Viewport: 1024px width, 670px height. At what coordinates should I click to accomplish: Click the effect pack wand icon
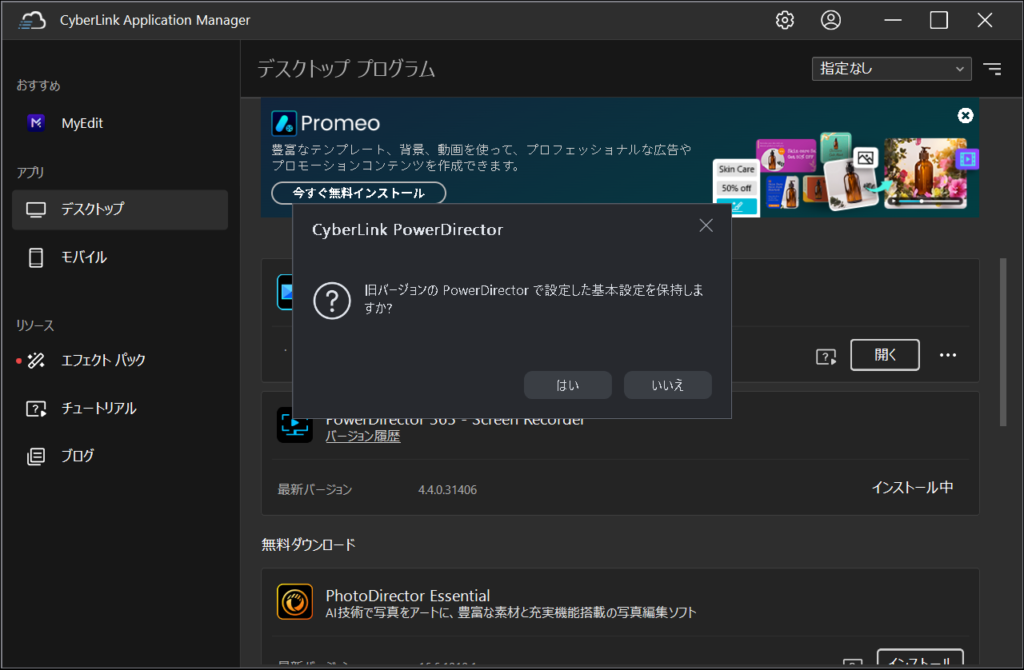(x=36, y=360)
